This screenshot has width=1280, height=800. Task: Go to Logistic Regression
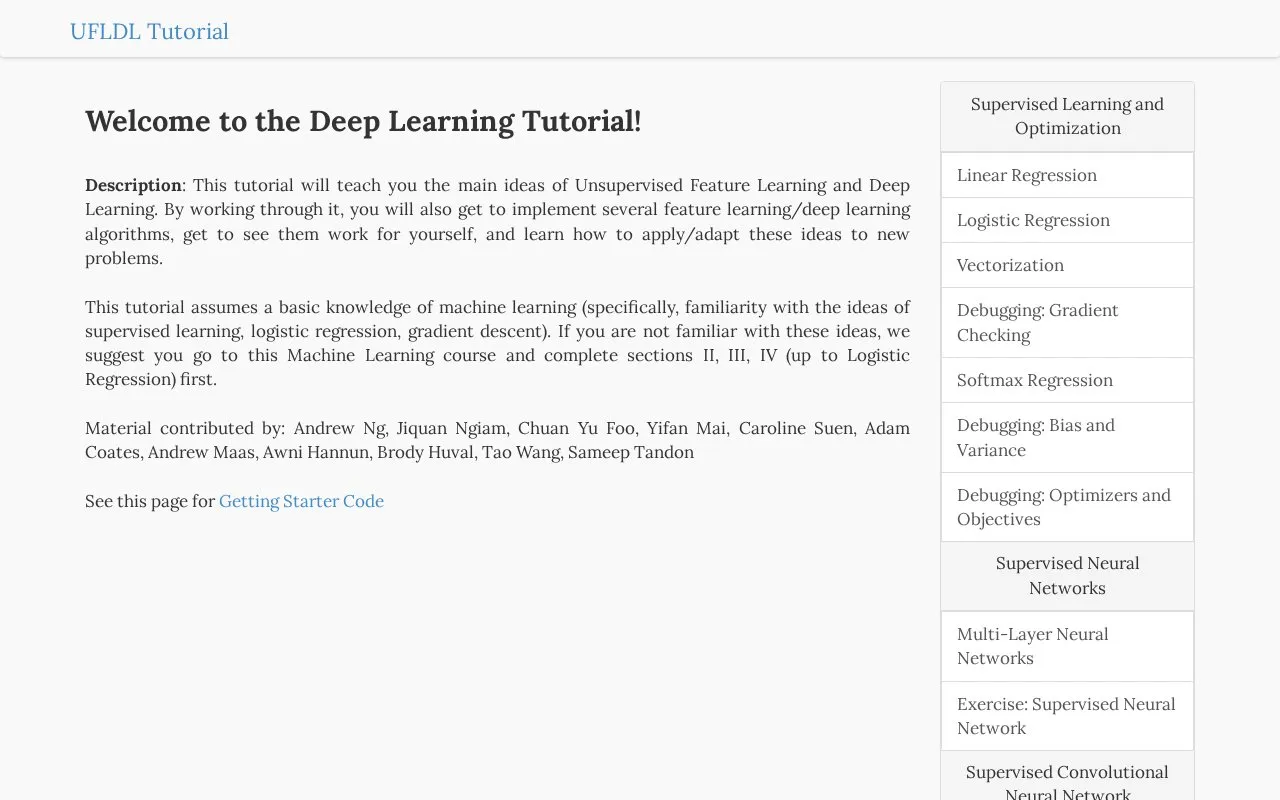(1067, 220)
